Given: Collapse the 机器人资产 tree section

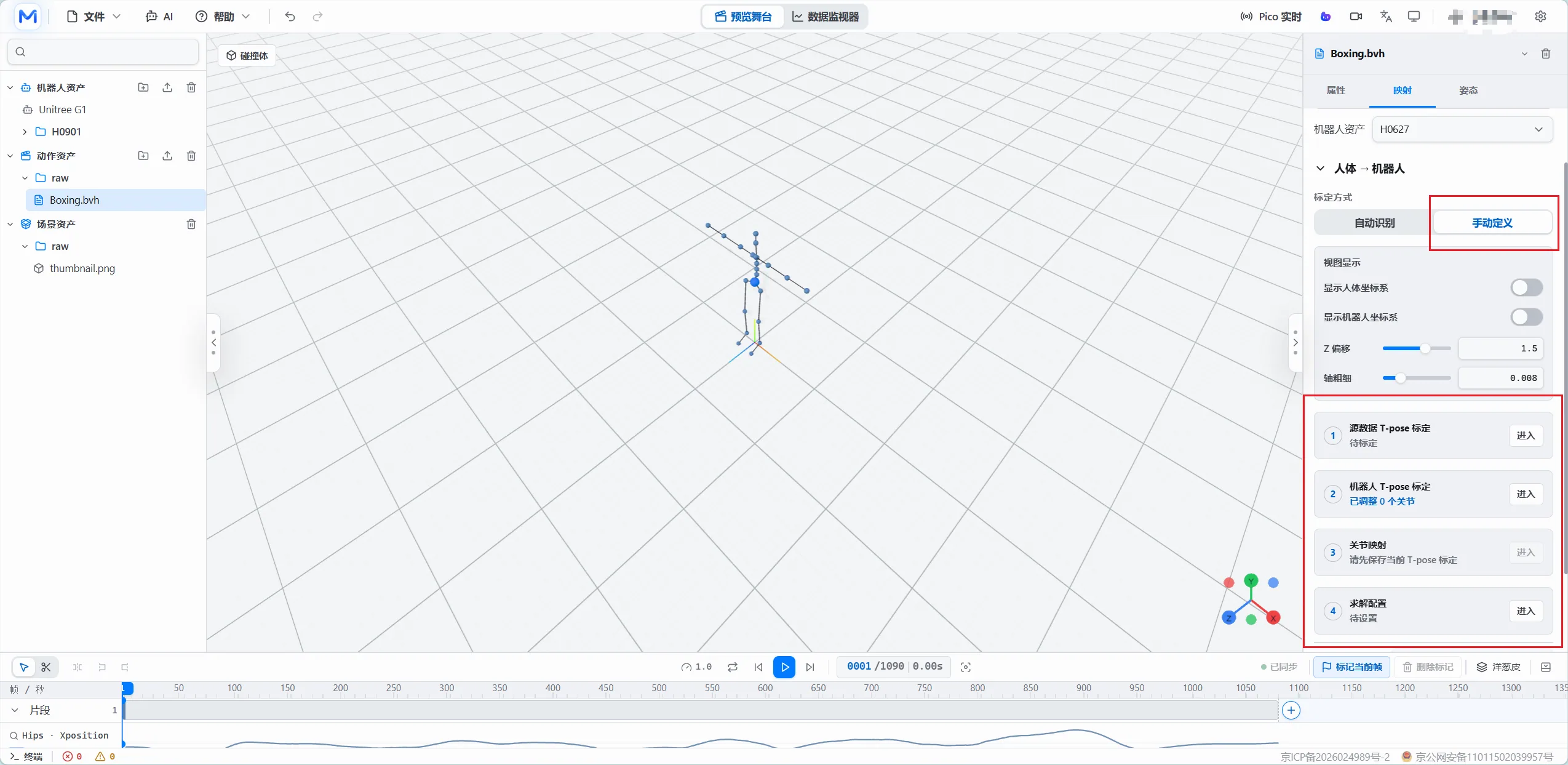Looking at the screenshot, I should coord(10,87).
